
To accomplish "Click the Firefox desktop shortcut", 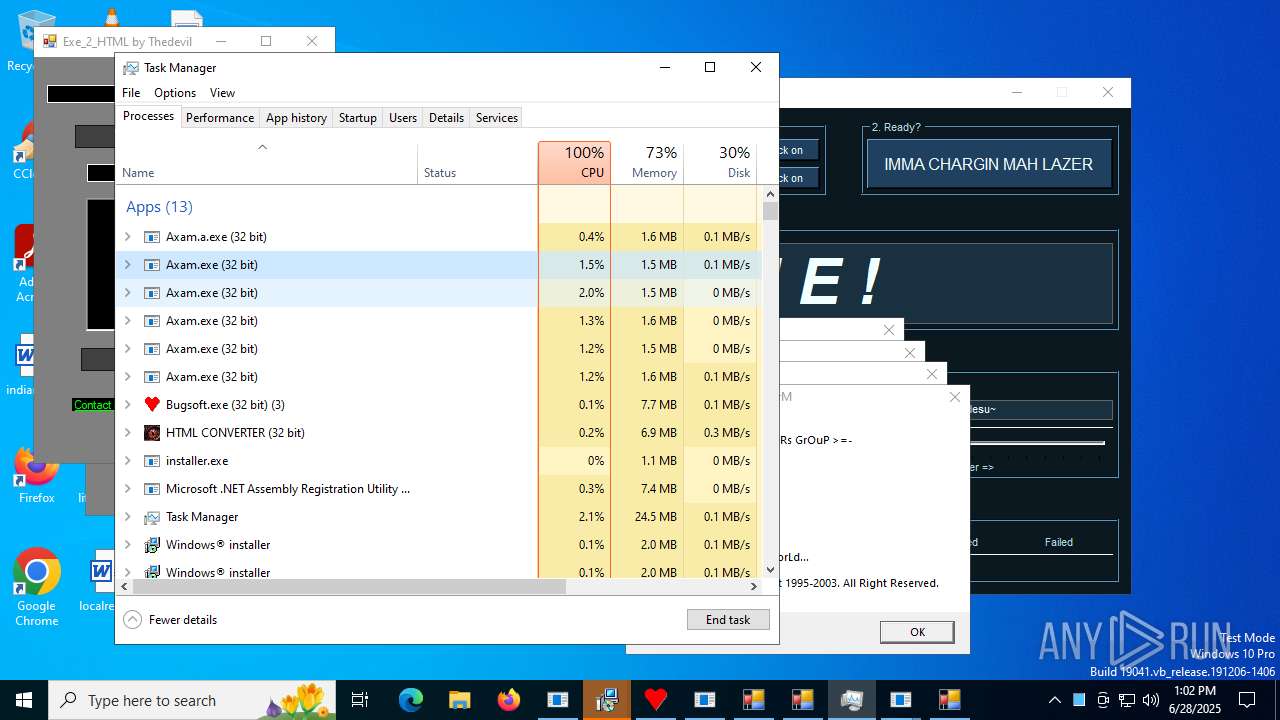I will [x=36, y=475].
